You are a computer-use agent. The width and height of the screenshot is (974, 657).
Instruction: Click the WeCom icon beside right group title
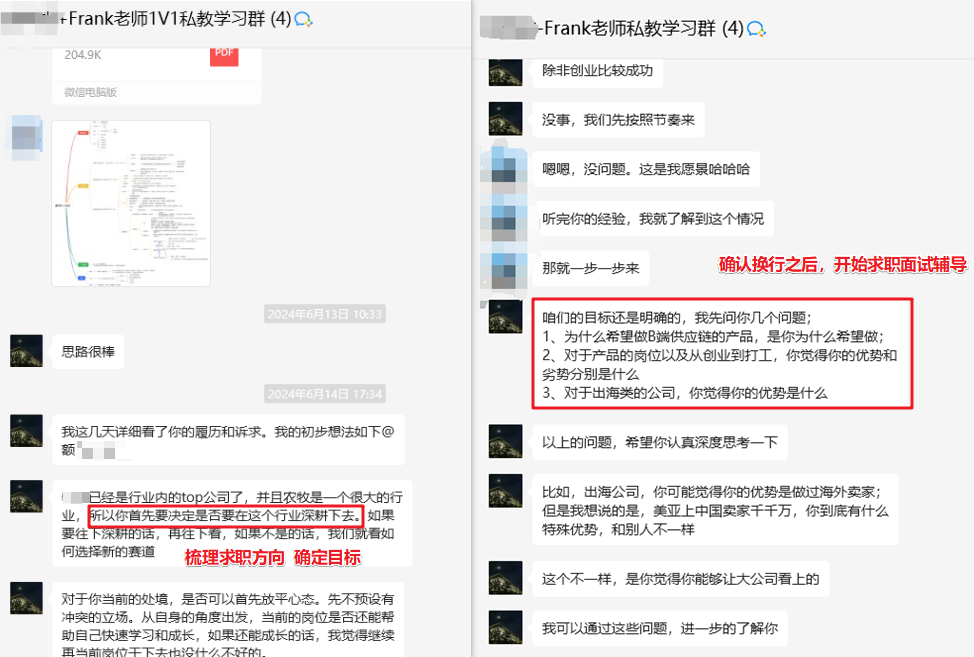(756, 29)
